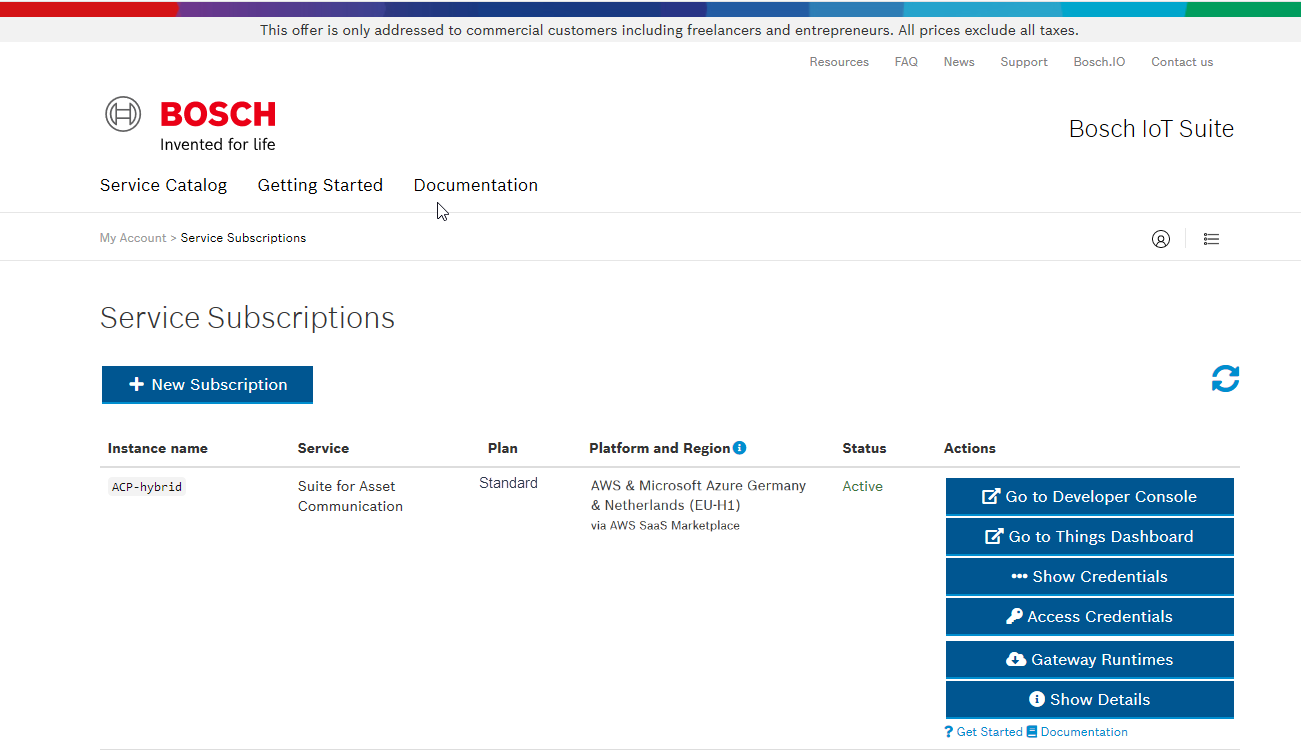Click the Service Subscriptions page heading
This screenshot has width=1301, height=750.
(x=247, y=318)
